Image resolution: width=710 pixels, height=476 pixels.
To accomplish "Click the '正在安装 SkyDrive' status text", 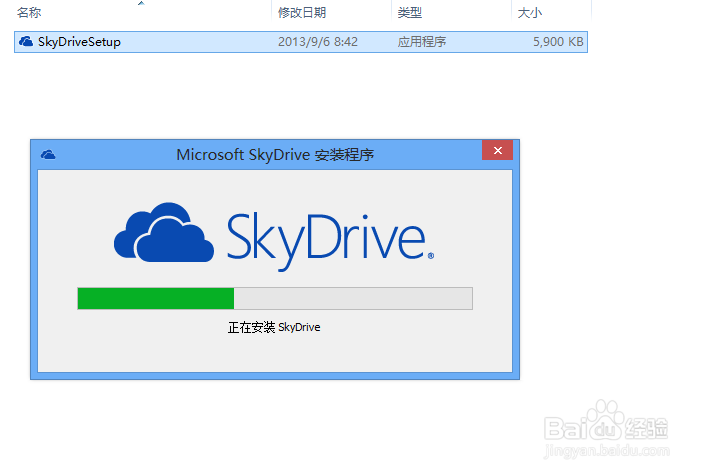I will point(274,327).
